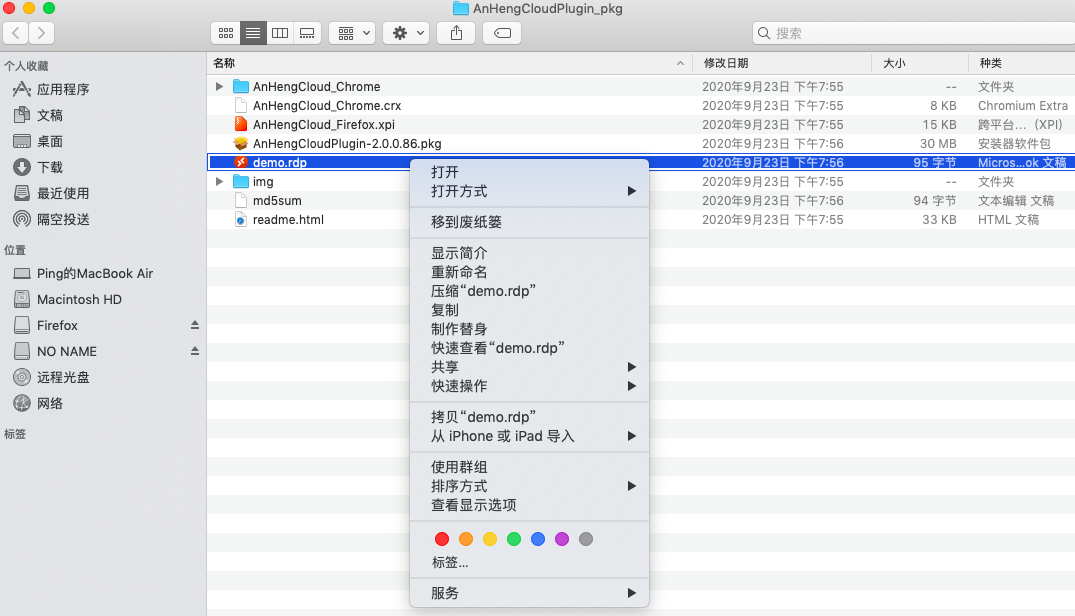The image size is (1075, 616).
Task: Choose 移到废纸篓 from context menu
Action: point(529,222)
